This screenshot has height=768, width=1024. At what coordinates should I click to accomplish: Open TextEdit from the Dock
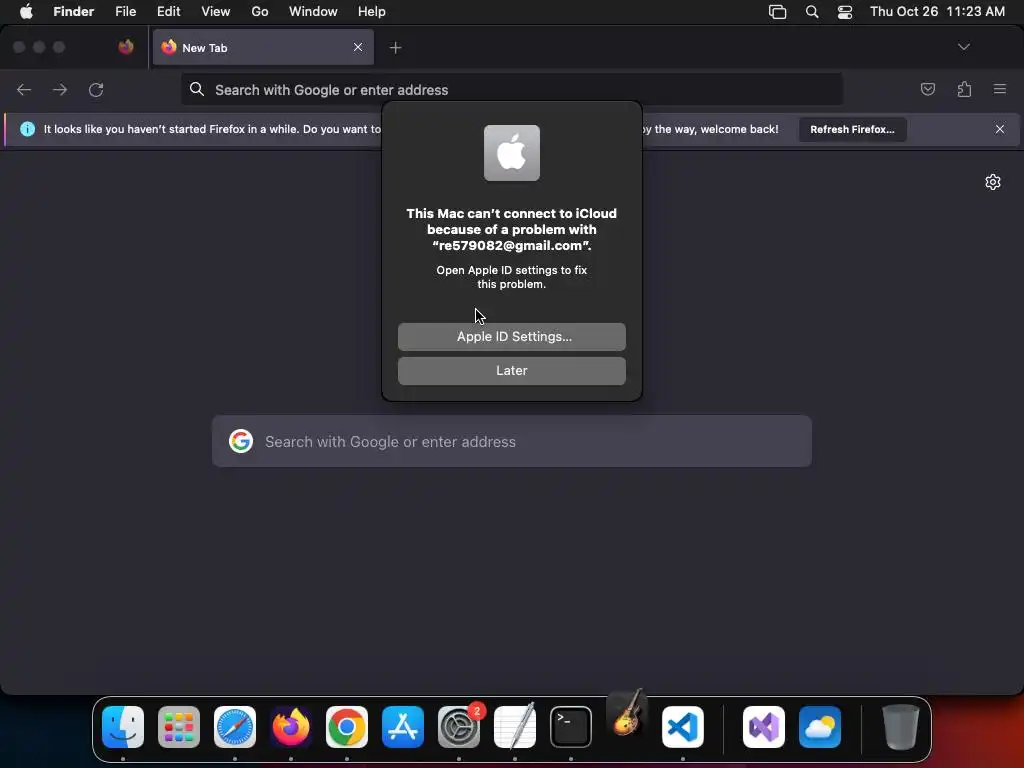[x=515, y=727]
